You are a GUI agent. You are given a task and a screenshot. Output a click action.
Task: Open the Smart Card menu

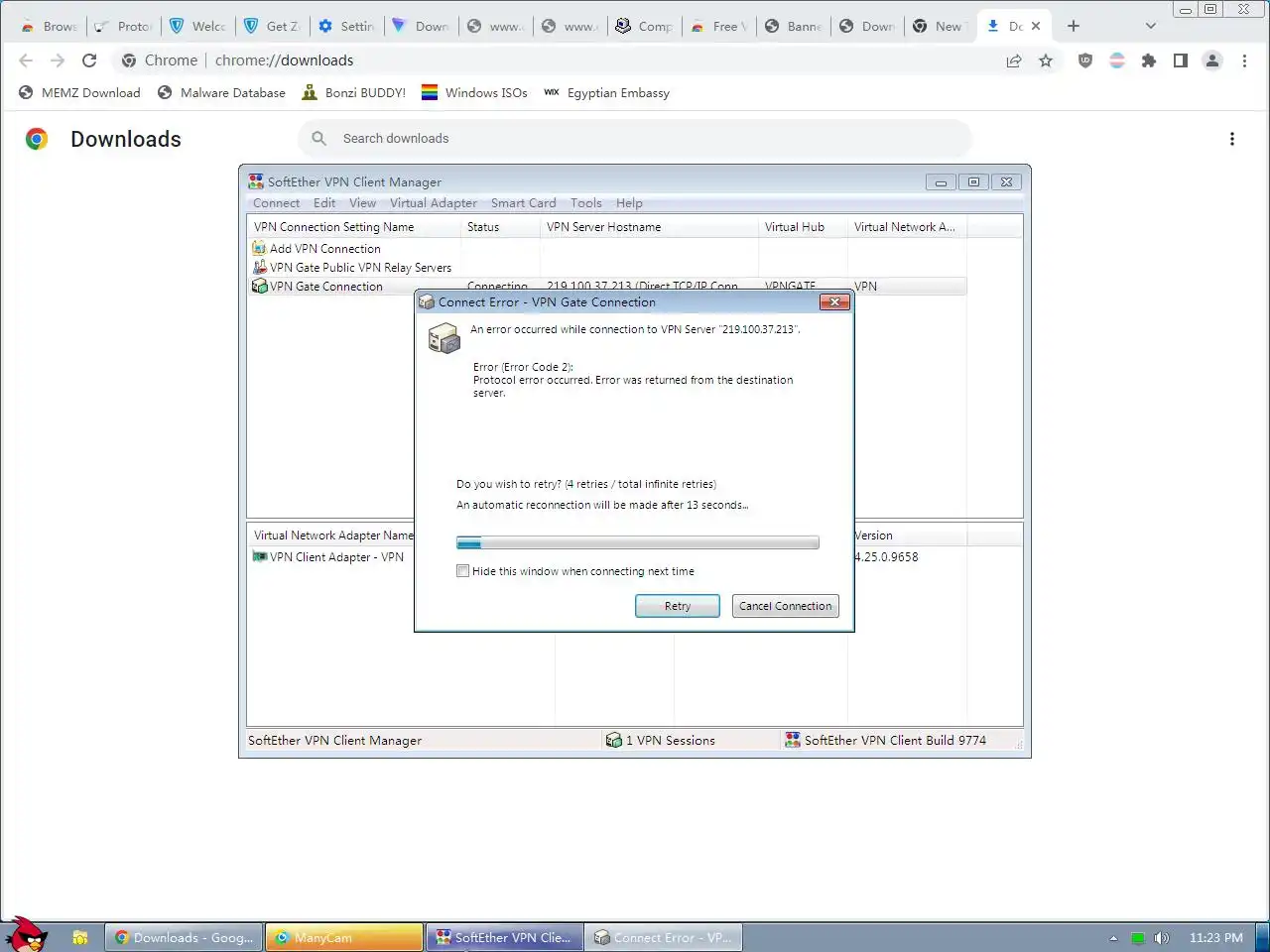coord(523,203)
